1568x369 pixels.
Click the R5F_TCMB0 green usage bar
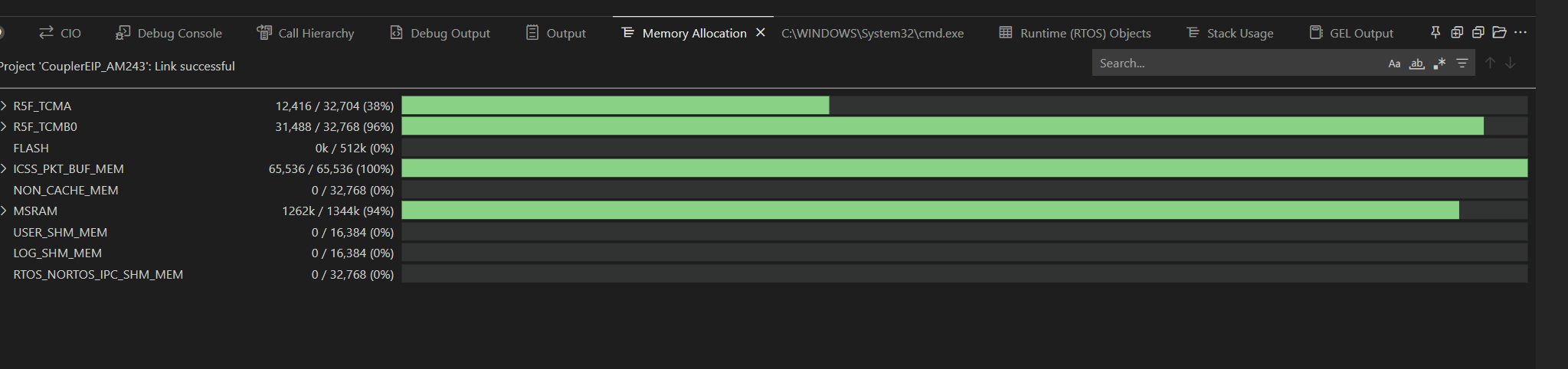942,126
